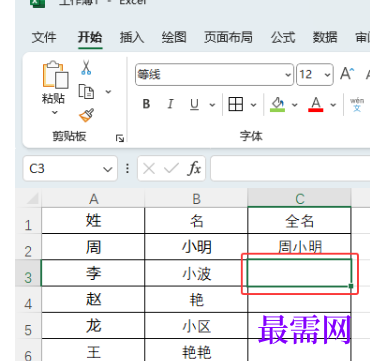
Task: Open the 文件 menu tab
Action: click(x=44, y=37)
